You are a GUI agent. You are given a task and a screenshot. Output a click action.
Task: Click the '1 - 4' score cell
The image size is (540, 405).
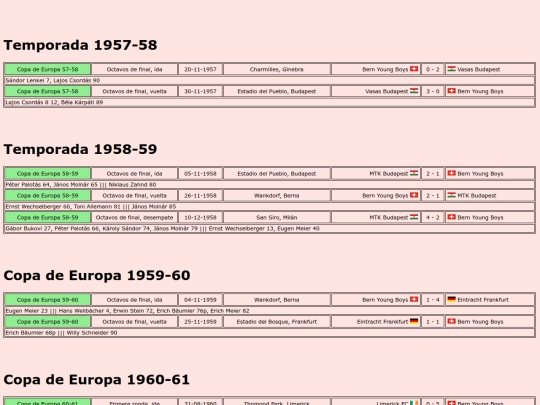coord(433,300)
